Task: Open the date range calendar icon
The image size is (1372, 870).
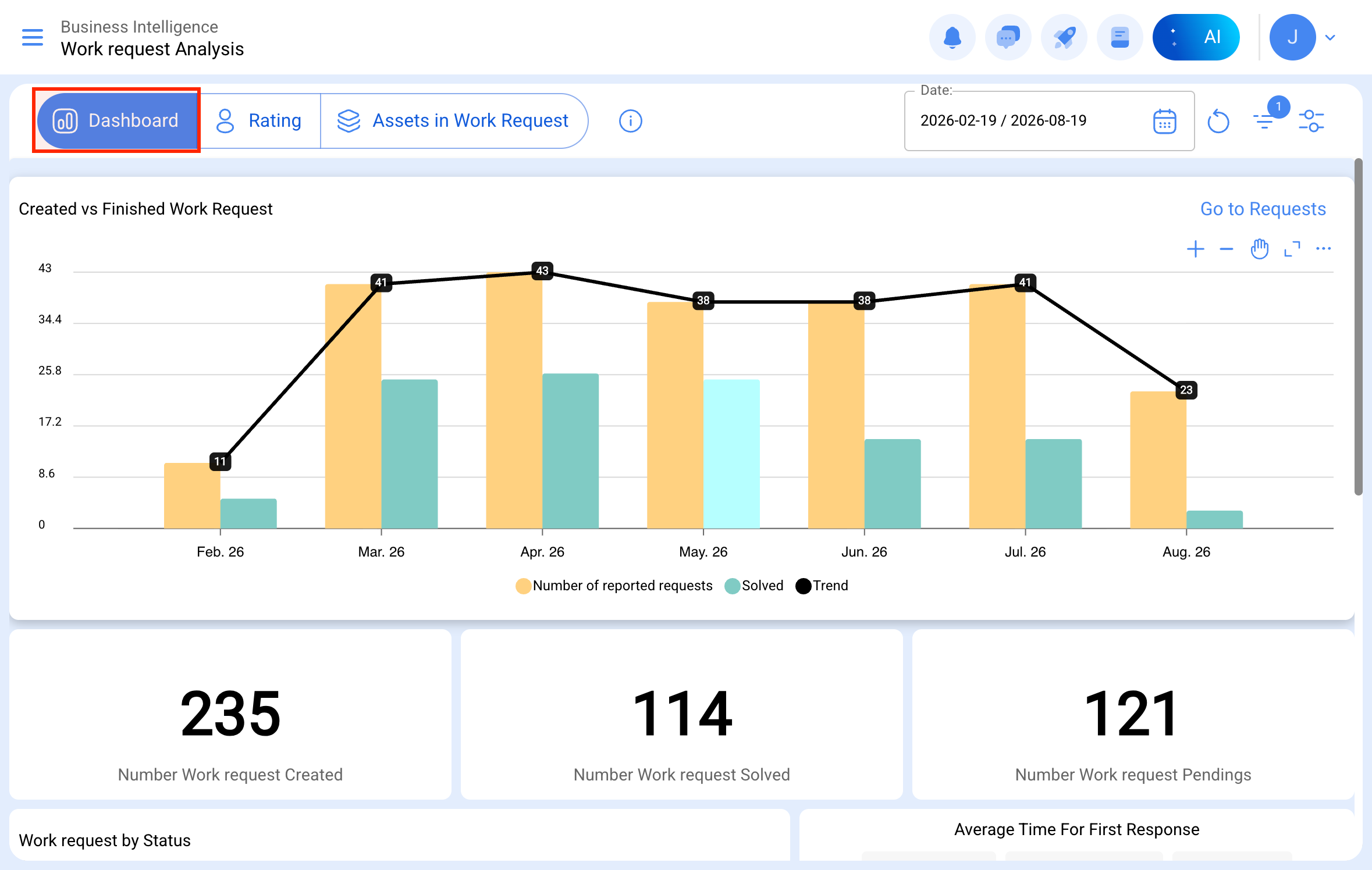Action: point(1164,121)
